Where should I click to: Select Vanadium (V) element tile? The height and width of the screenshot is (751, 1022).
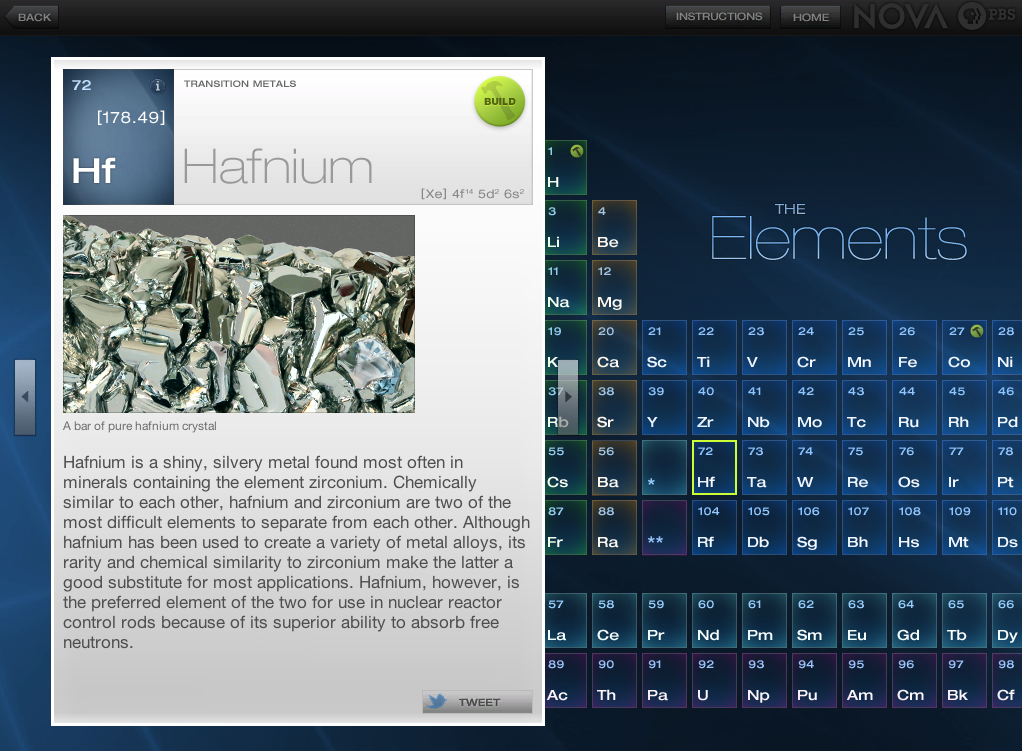765,347
